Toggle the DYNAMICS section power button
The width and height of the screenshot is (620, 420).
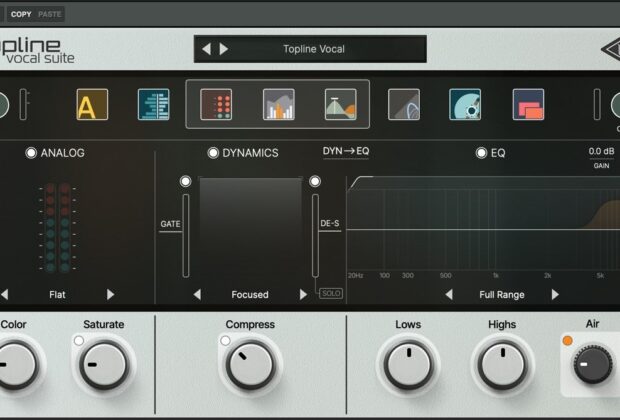click(213, 153)
